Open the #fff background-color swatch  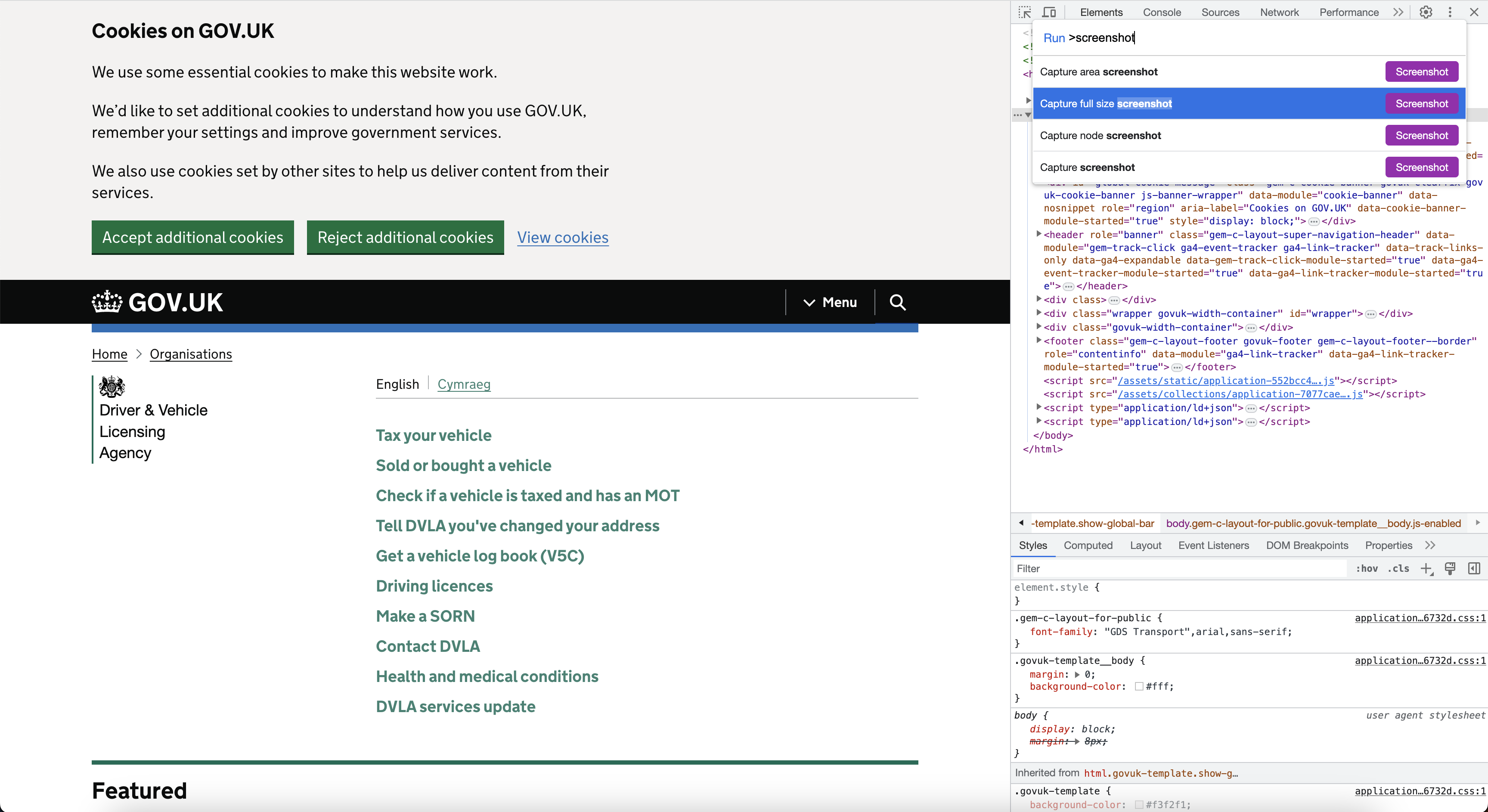click(x=1138, y=687)
